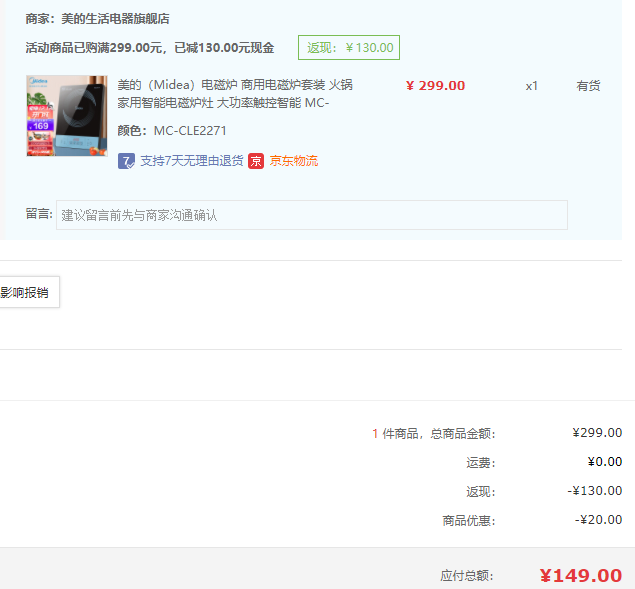Click the 商品优惠 label
The image size is (635, 589).
click(469, 521)
